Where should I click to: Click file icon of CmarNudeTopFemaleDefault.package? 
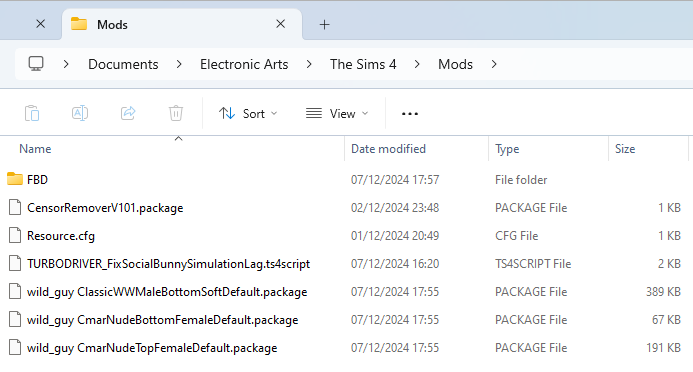click(15, 347)
